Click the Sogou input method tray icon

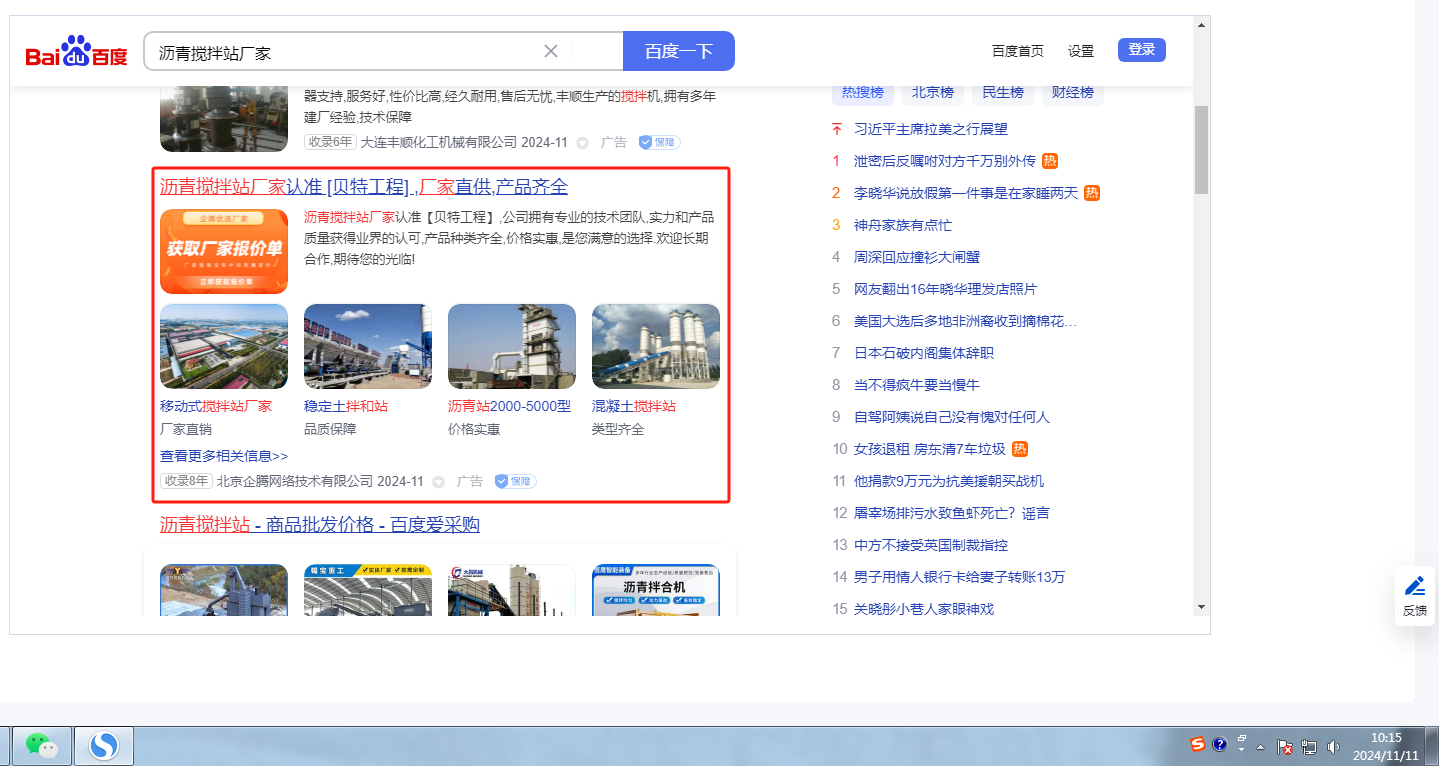tap(1197, 744)
